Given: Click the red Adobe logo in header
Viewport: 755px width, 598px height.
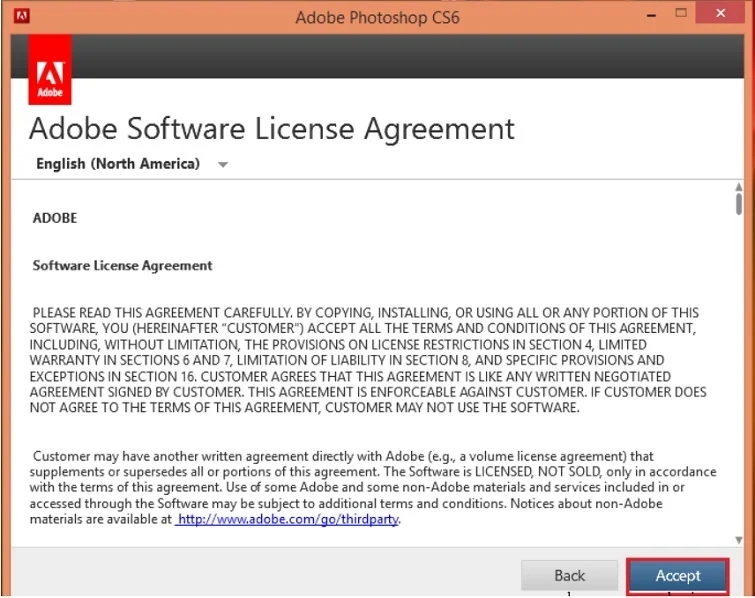Looking at the screenshot, I should click(50, 70).
